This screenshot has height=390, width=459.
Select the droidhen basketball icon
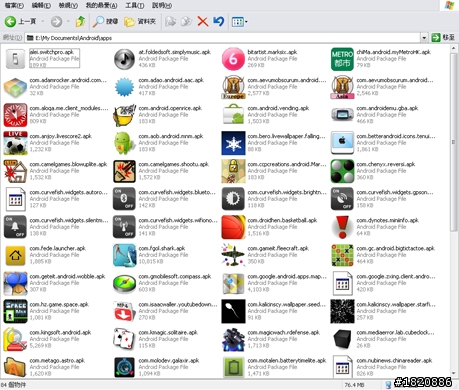pyautogui.click(x=233, y=227)
